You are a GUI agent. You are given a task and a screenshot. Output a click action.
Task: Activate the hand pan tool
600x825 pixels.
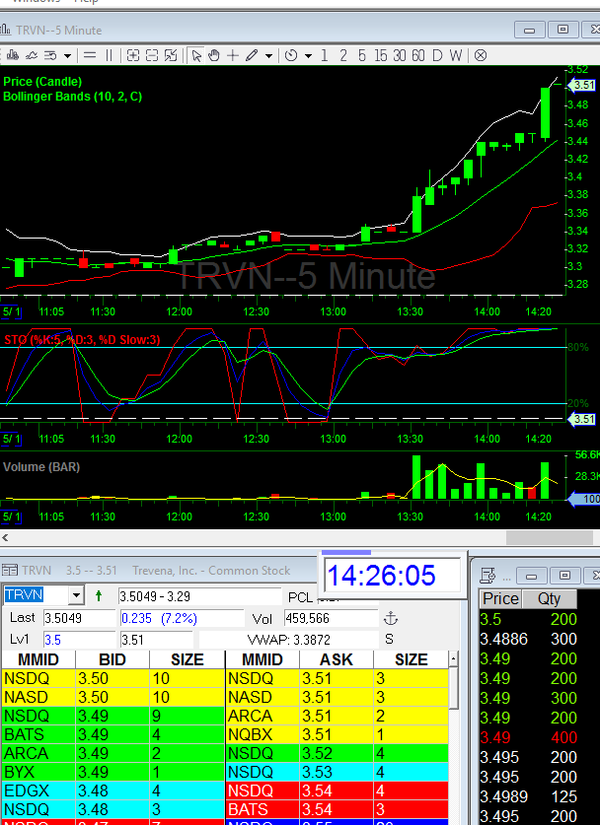pyautogui.click(x=215, y=55)
